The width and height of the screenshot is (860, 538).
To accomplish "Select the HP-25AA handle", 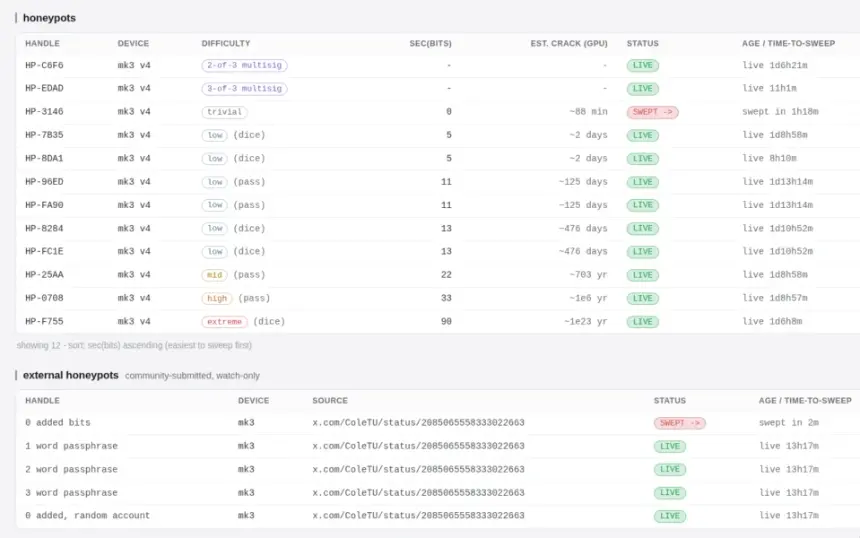I will tap(44, 275).
